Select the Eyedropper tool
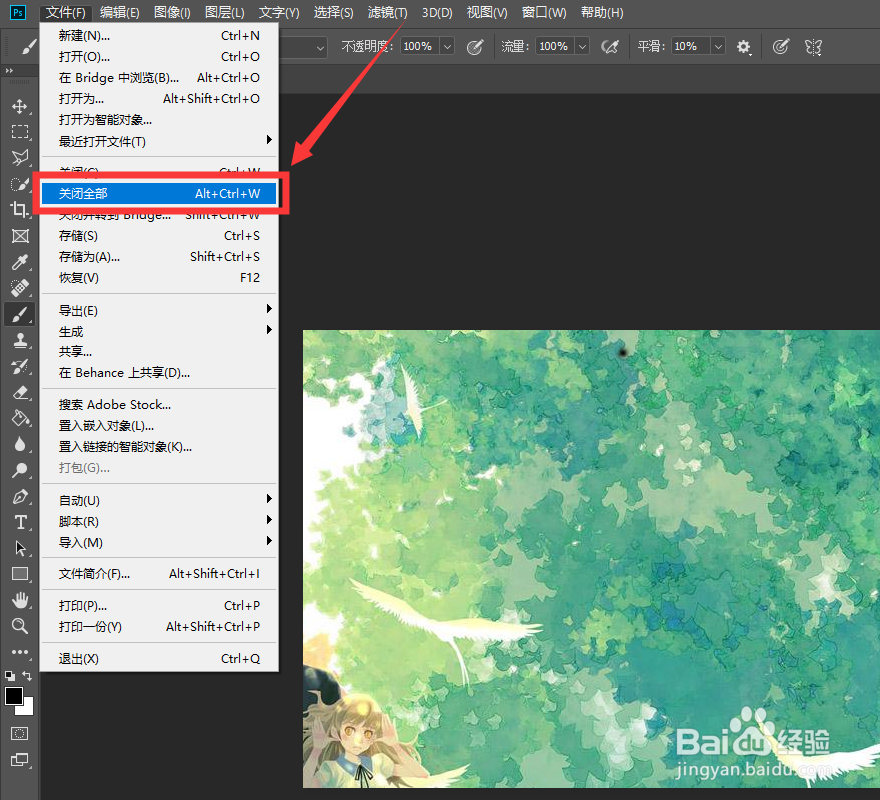880x800 pixels. 20,262
